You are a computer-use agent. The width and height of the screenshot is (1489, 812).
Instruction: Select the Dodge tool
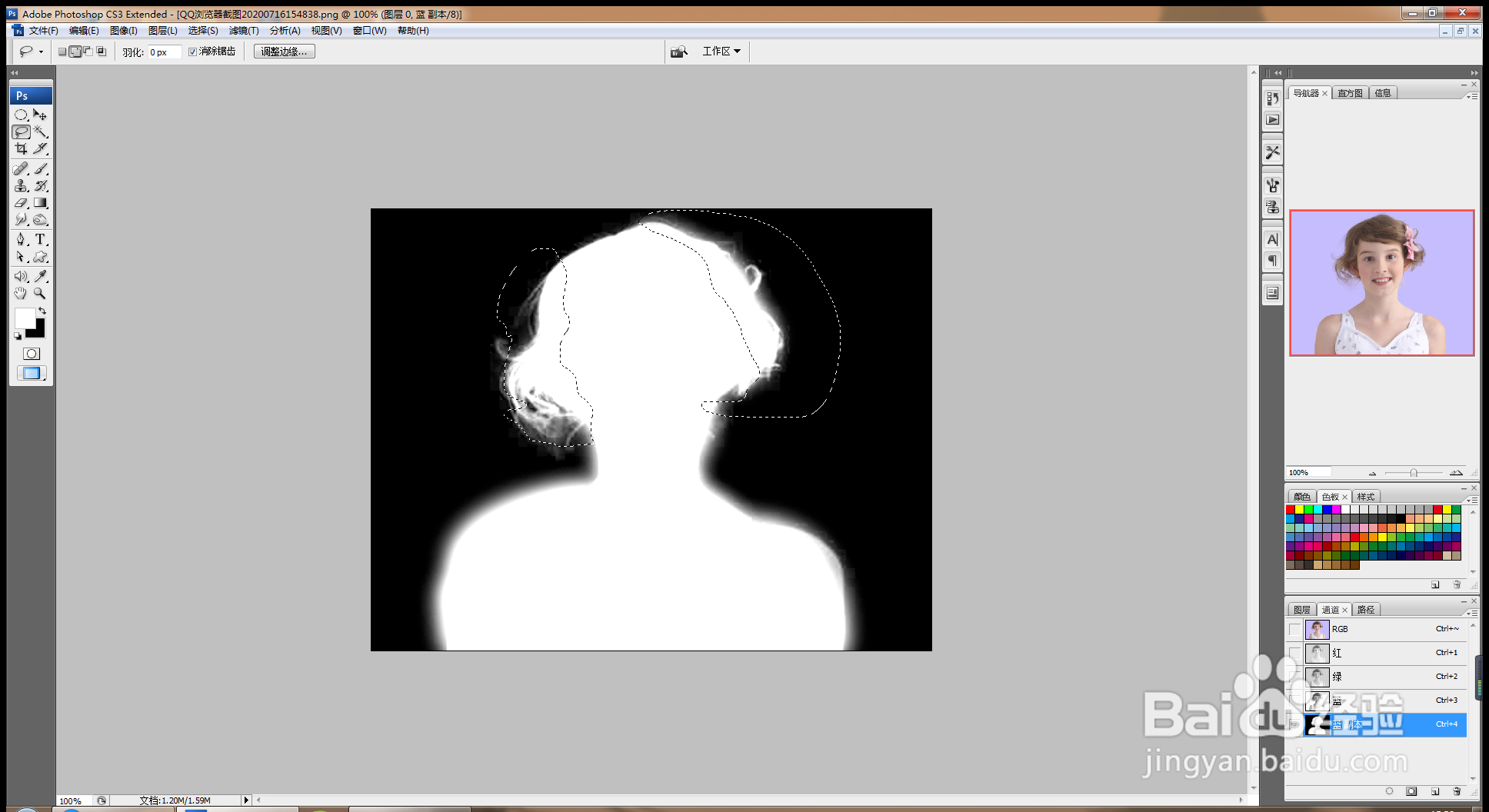(40, 219)
